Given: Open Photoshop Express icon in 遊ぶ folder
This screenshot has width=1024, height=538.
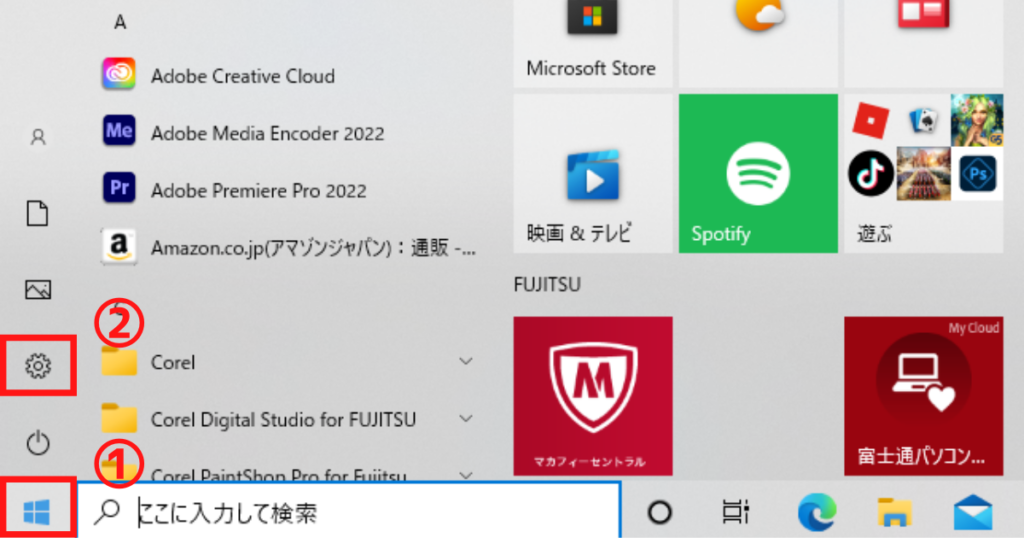Looking at the screenshot, I should [978, 174].
